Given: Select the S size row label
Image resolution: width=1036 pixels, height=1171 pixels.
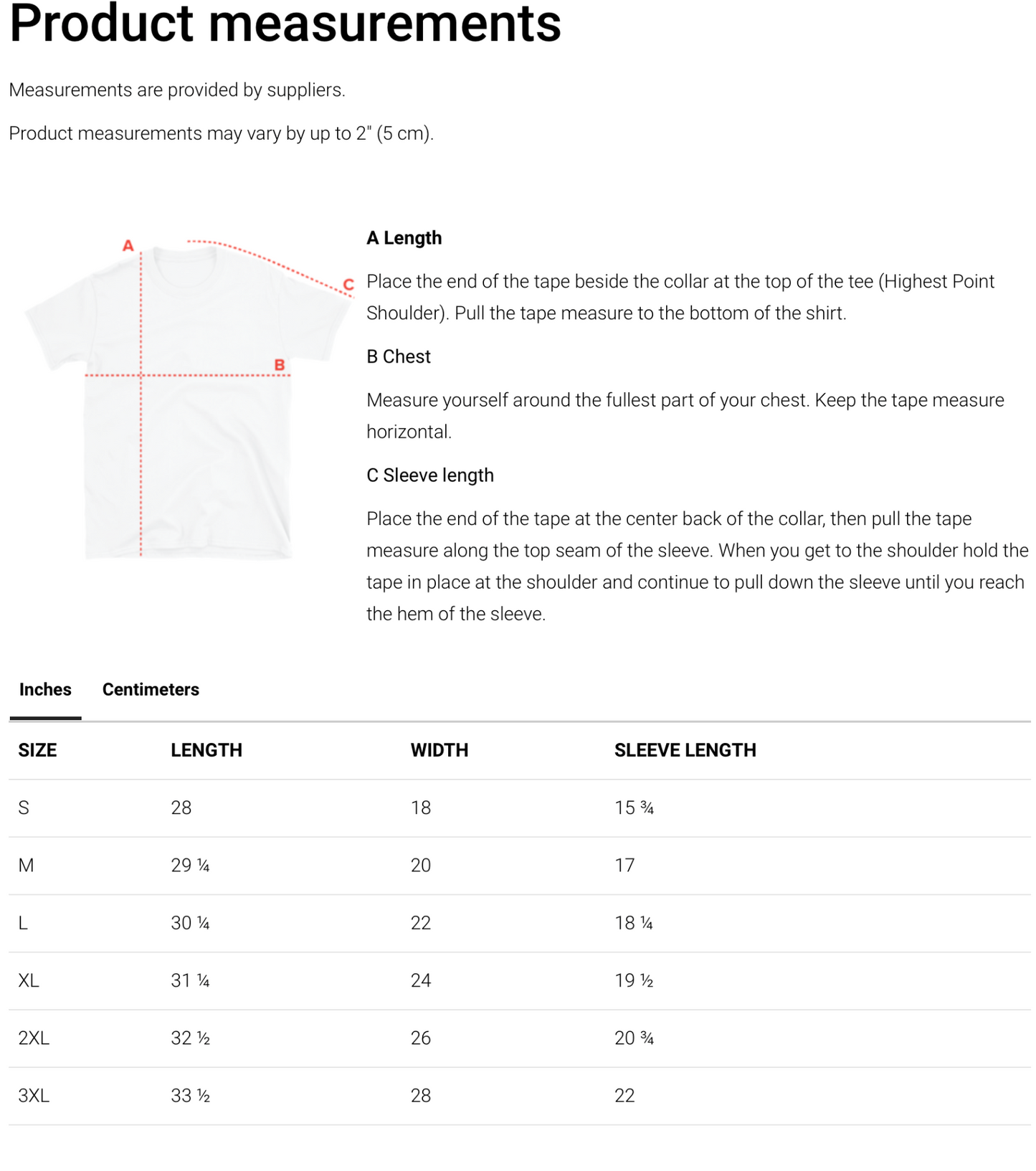Looking at the screenshot, I should 24,808.
